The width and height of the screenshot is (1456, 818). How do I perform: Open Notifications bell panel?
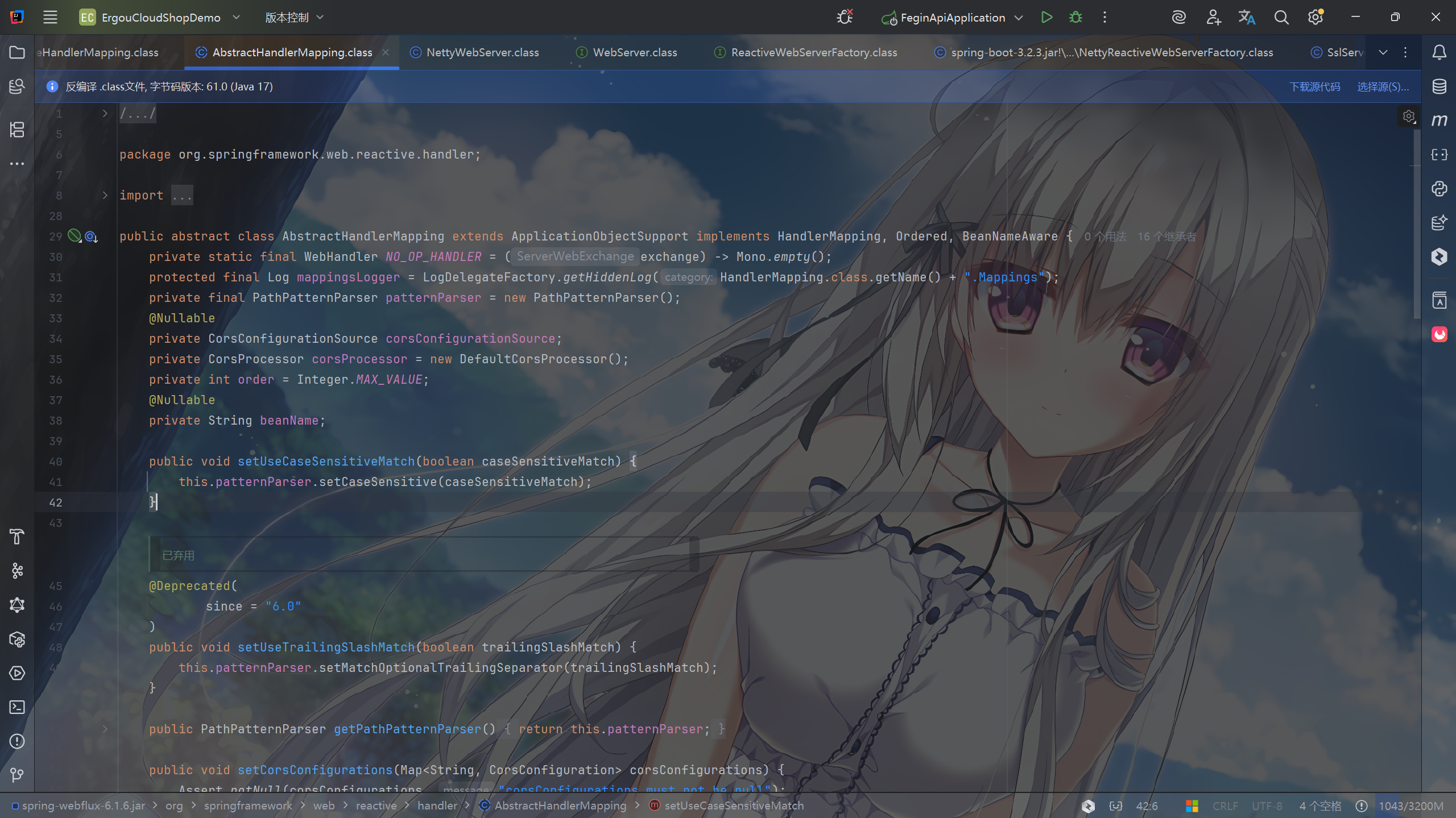click(1439, 52)
